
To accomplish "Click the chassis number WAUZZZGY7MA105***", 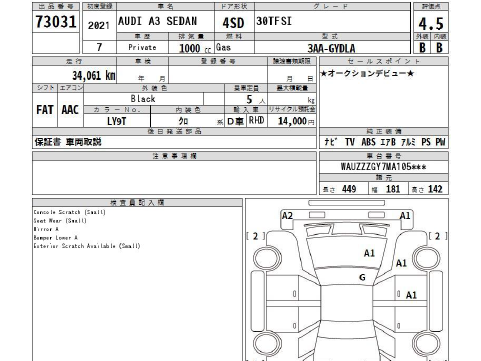I will click(x=383, y=166).
